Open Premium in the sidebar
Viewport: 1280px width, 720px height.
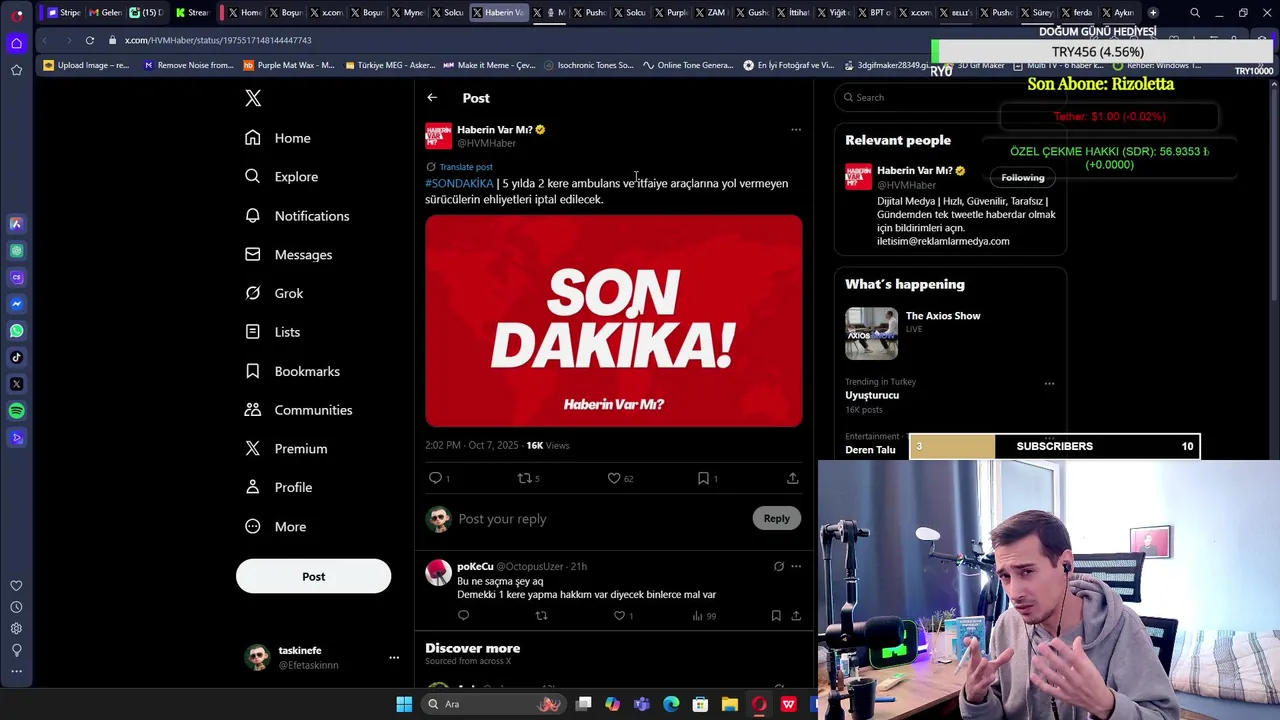(x=287, y=449)
